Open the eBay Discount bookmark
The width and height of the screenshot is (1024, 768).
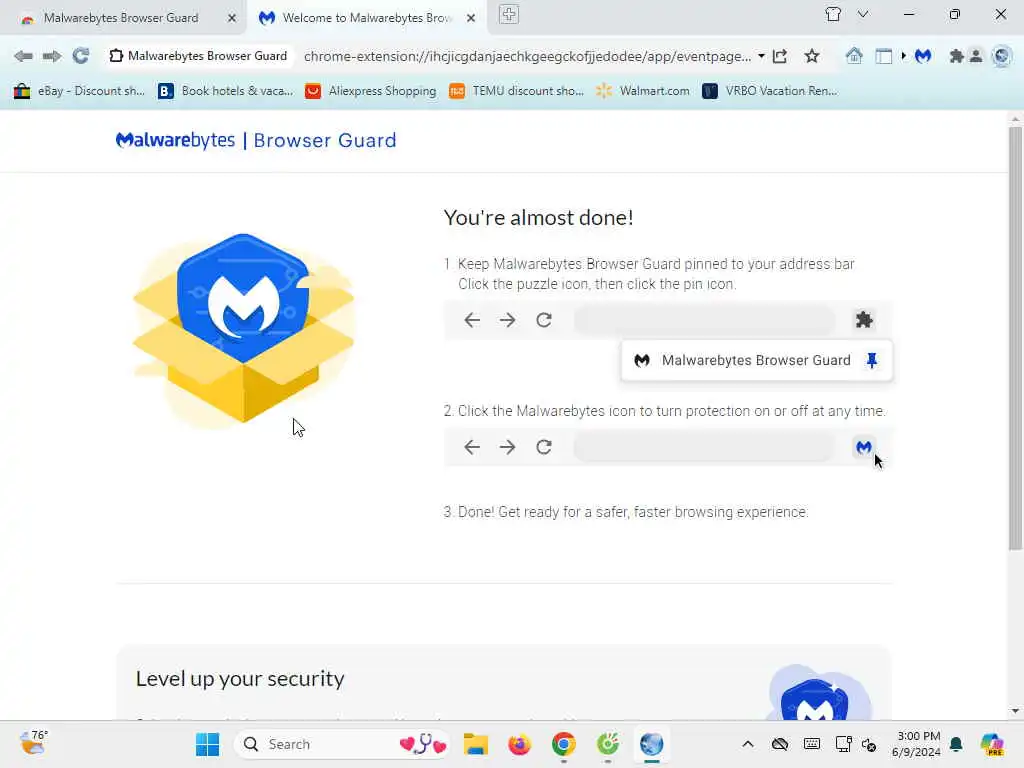point(79,91)
